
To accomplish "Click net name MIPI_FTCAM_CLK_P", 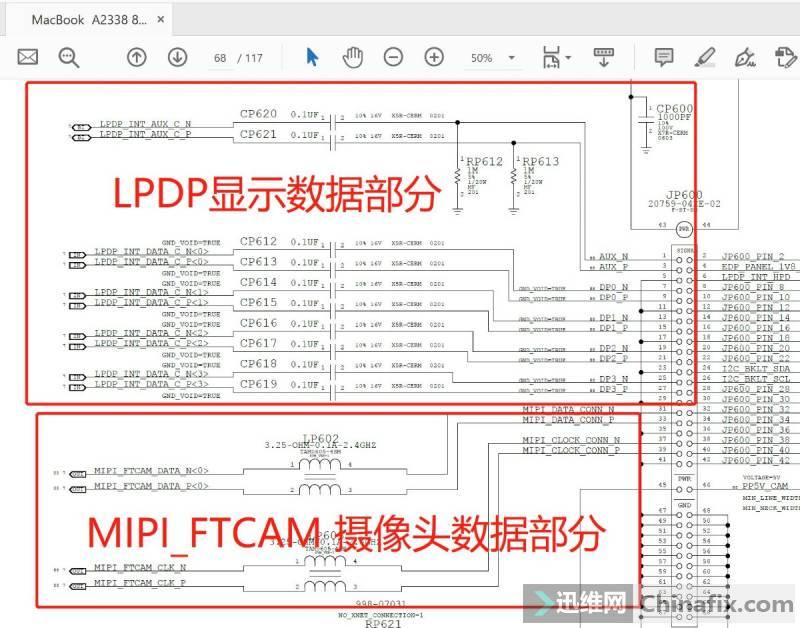I will point(140,583).
